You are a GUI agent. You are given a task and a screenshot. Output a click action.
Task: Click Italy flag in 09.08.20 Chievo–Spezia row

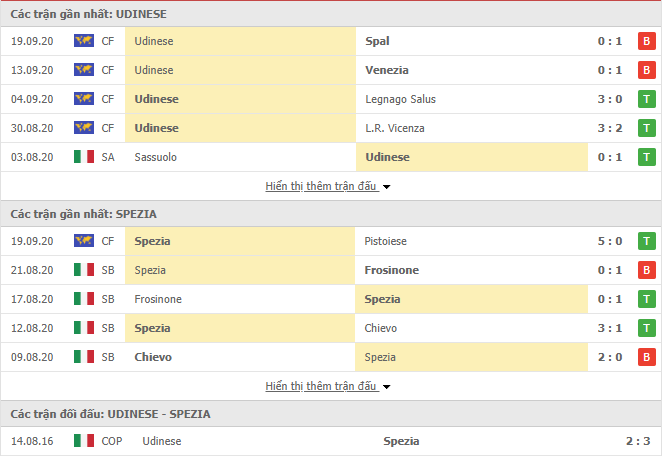tap(84, 357)
